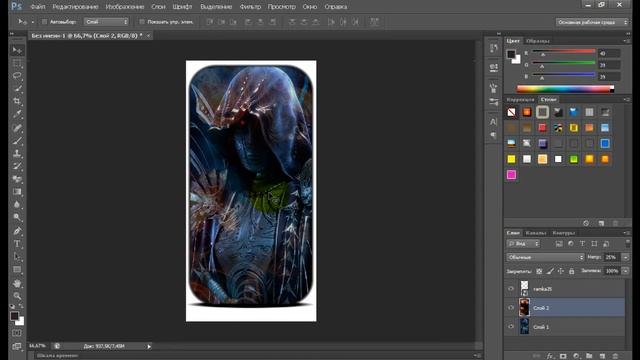
Task: Toggle lock all padlock in Layers panel
Action: tap(571, 271)
